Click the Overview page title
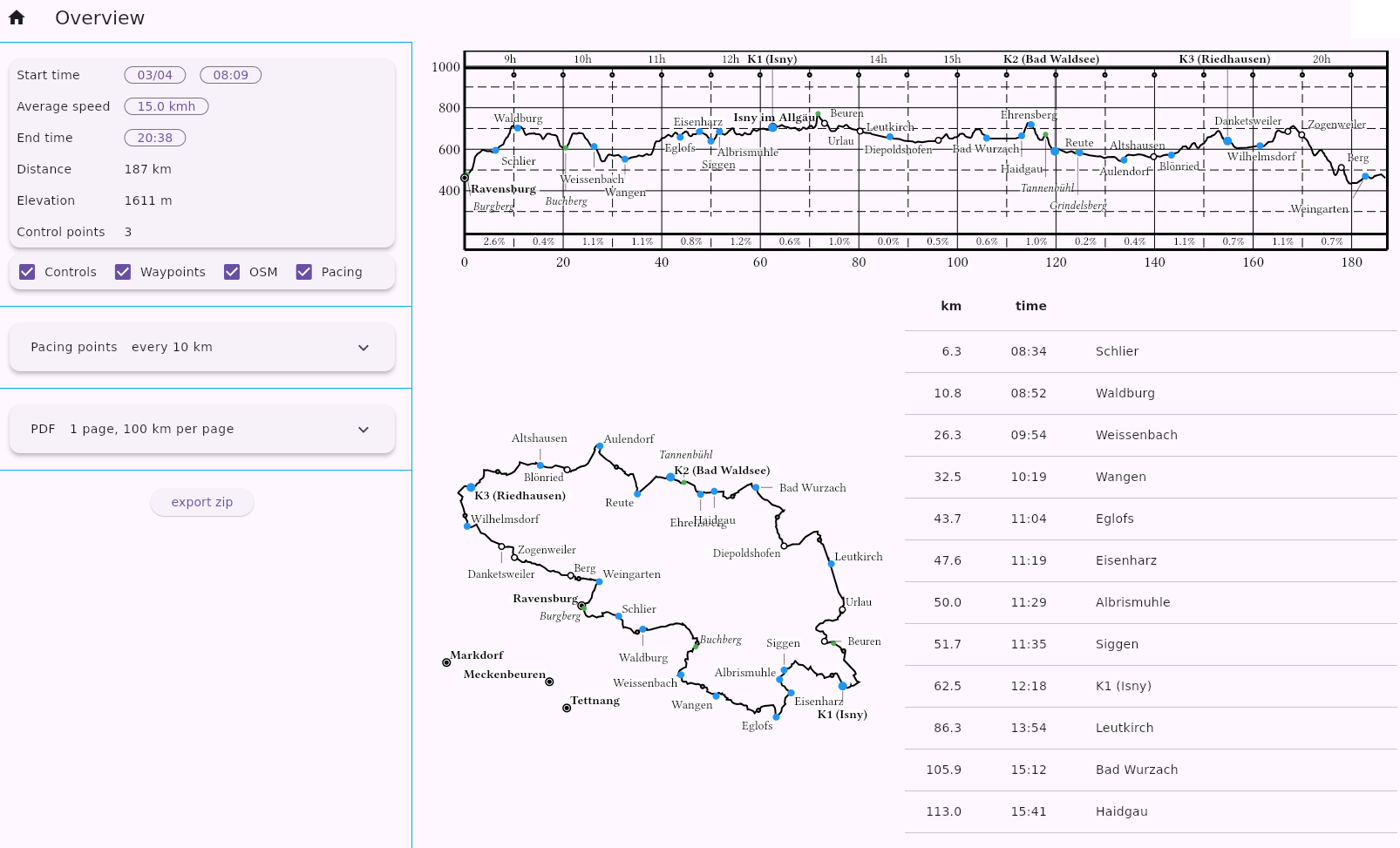 tap(99, 17)
